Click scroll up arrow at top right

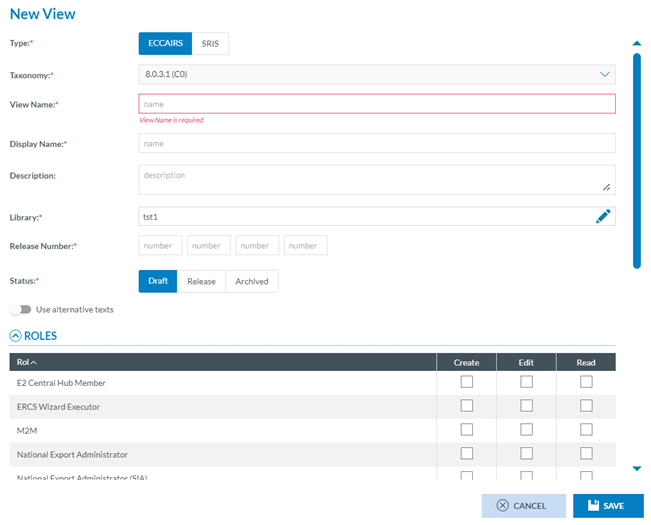pos(636,43)
